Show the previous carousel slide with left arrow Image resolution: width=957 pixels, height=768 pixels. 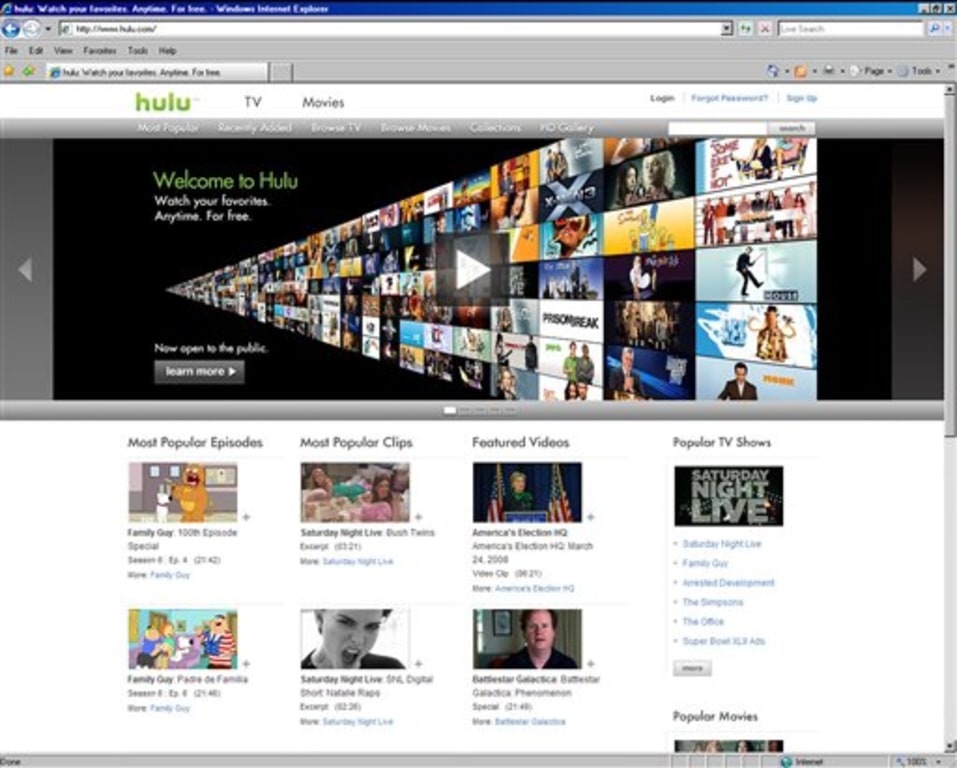(x=25, y=269)
